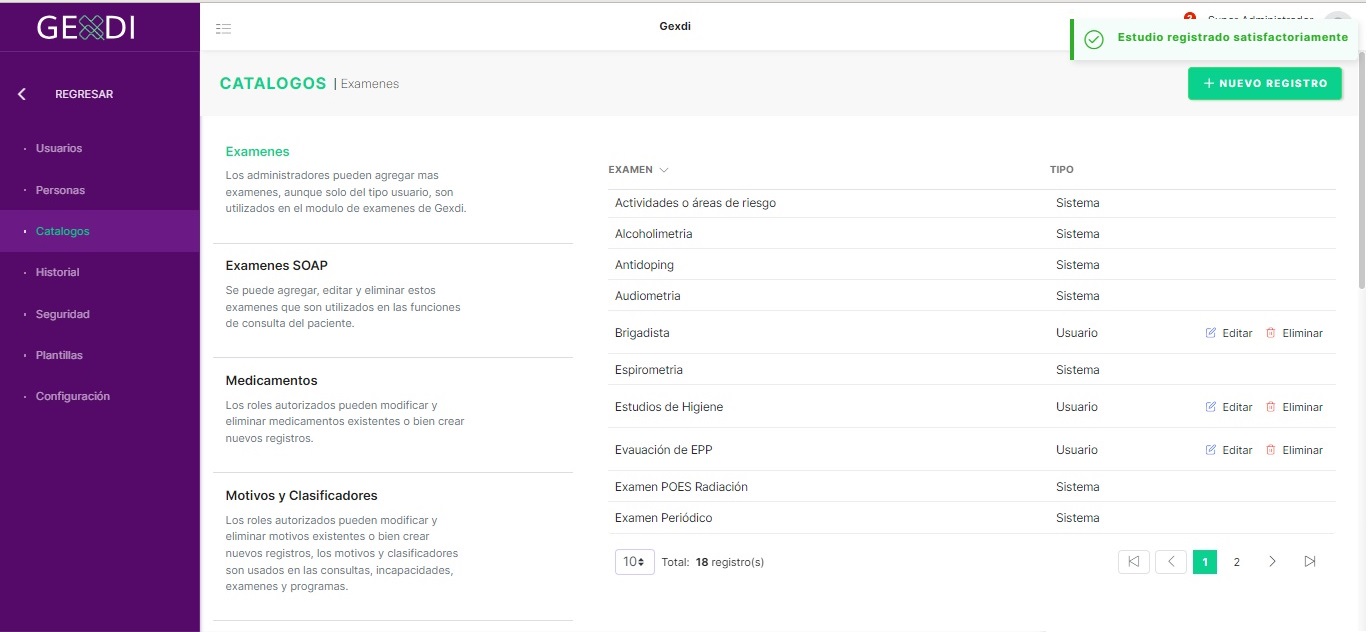Toggle the sidebar menu hamburger icon
This screenshot has width=1368, height=632.
pos(224,29)
